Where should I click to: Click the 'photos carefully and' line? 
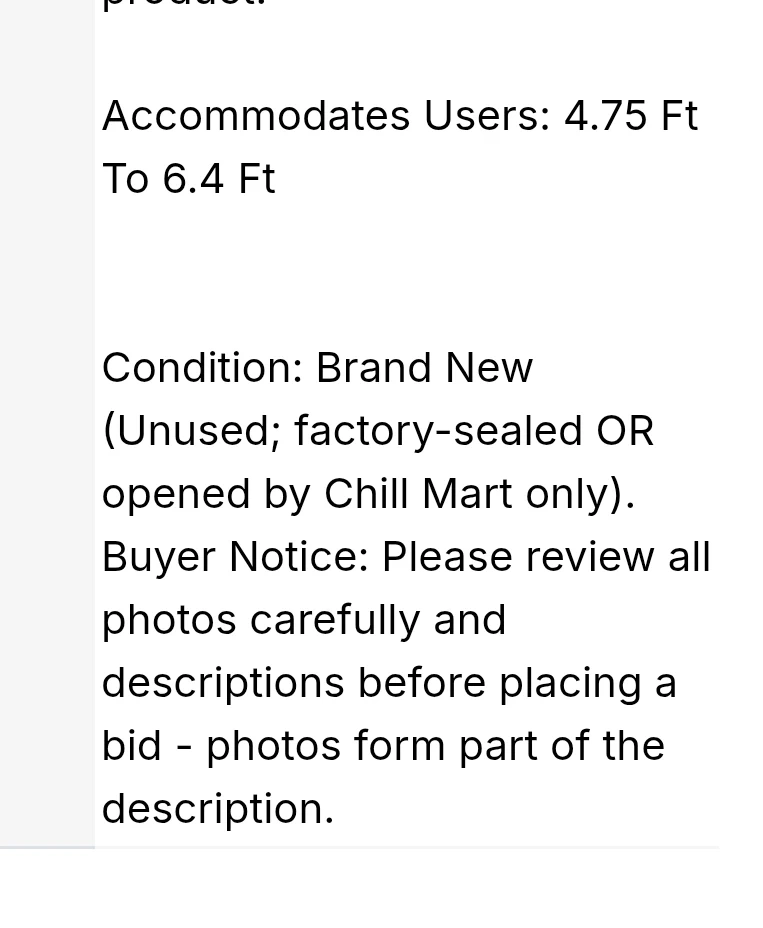(x=304, y=620)
